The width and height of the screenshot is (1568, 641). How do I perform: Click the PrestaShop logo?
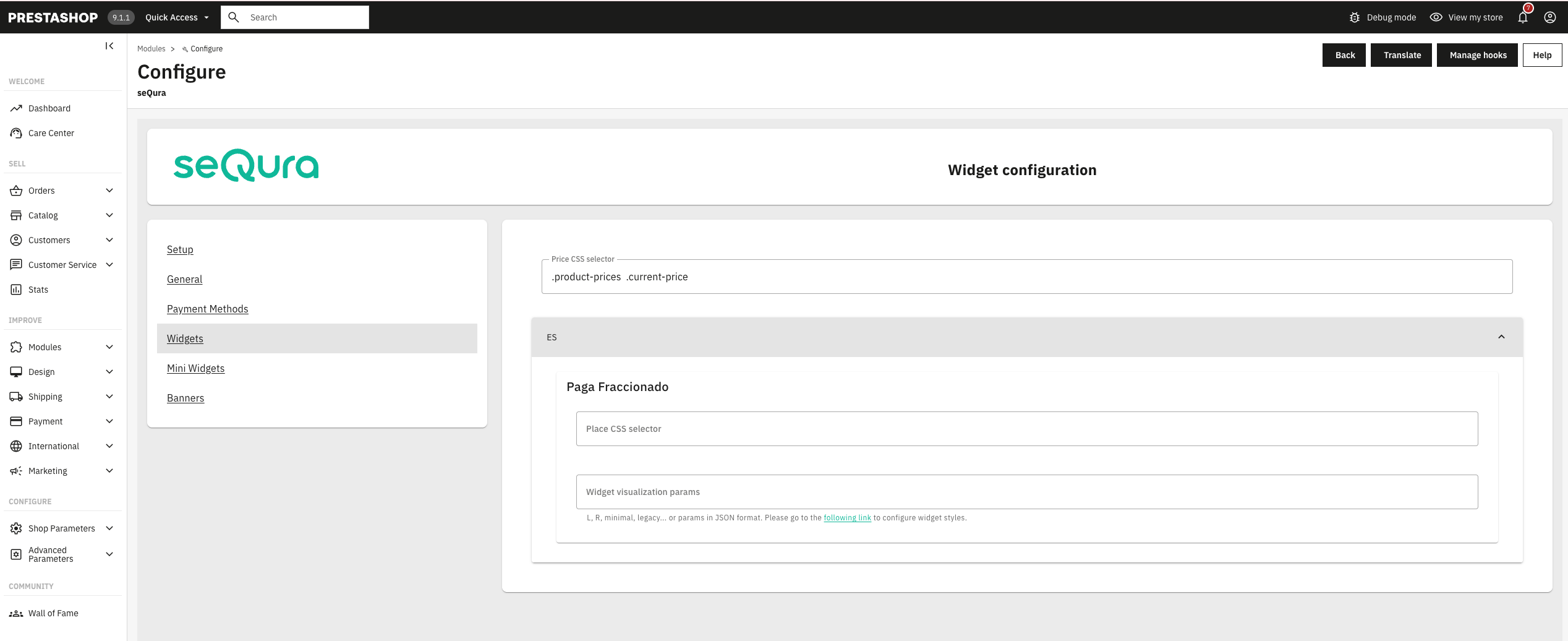pyautogui.click(x=53, y=17)
